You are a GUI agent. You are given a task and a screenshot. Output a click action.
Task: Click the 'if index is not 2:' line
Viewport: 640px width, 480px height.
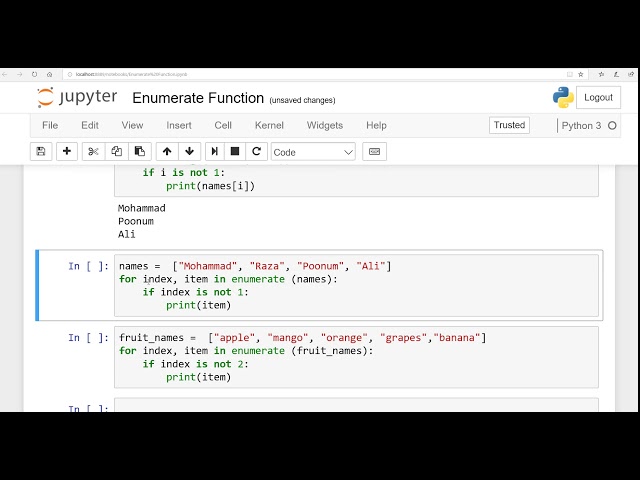coord(196,364)
